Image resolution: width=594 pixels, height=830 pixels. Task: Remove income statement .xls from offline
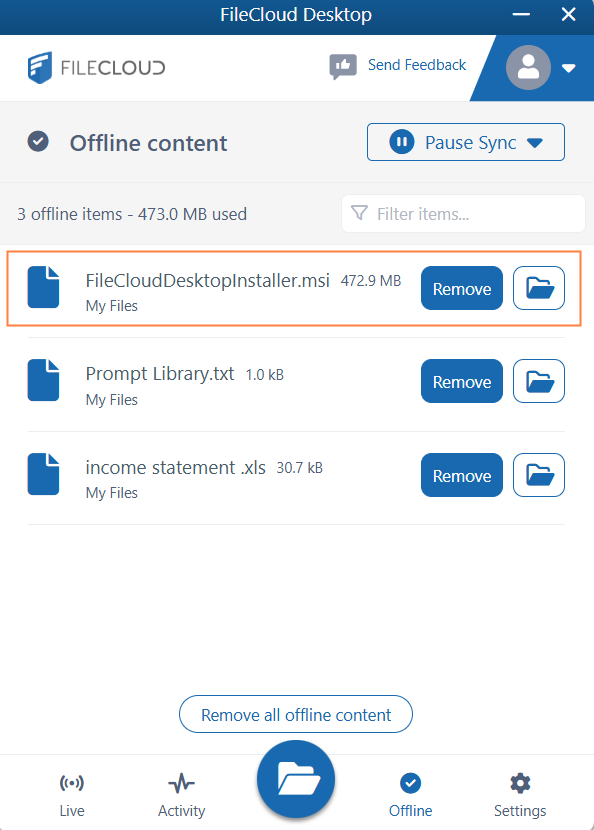[462, 475]
